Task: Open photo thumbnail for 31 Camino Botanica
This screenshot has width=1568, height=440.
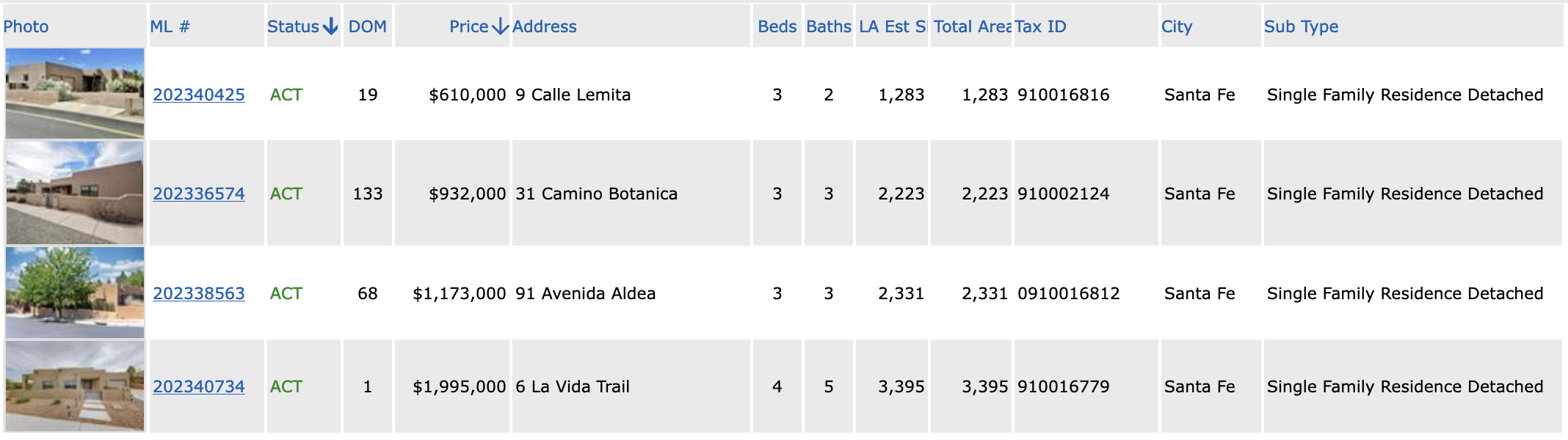Action: coord(75,193)
